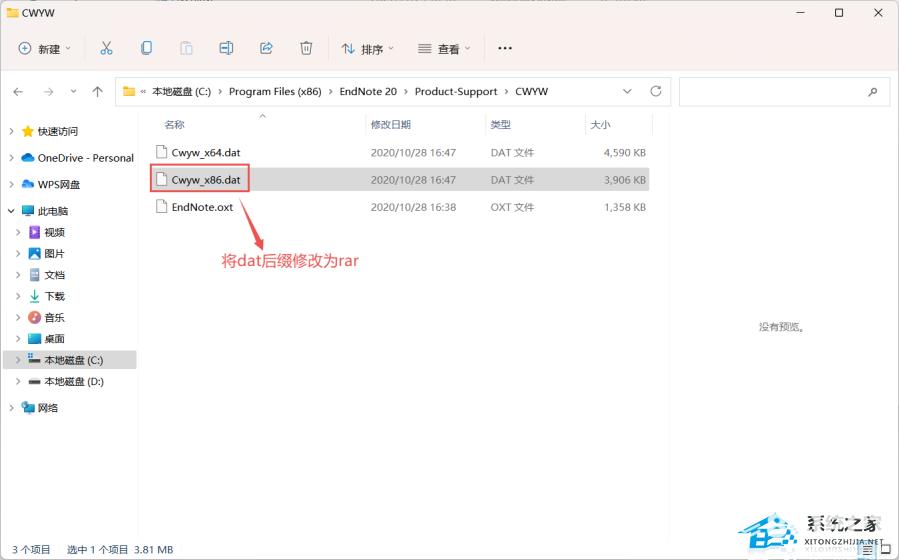
Task: Click the OXT 文件 type cell
Action: coord(512,207)
